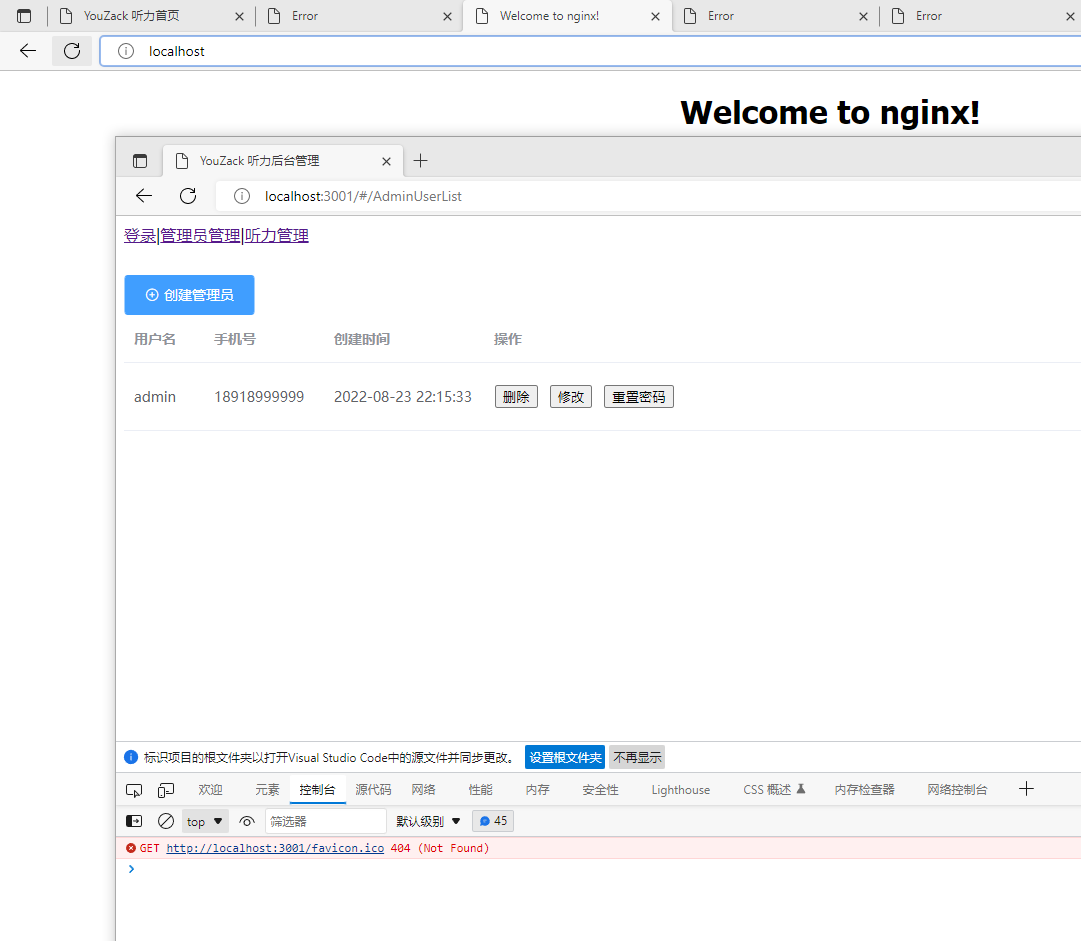
Task: Open 网络控制台 DevTools tab
Action: [x=957, y=790]
